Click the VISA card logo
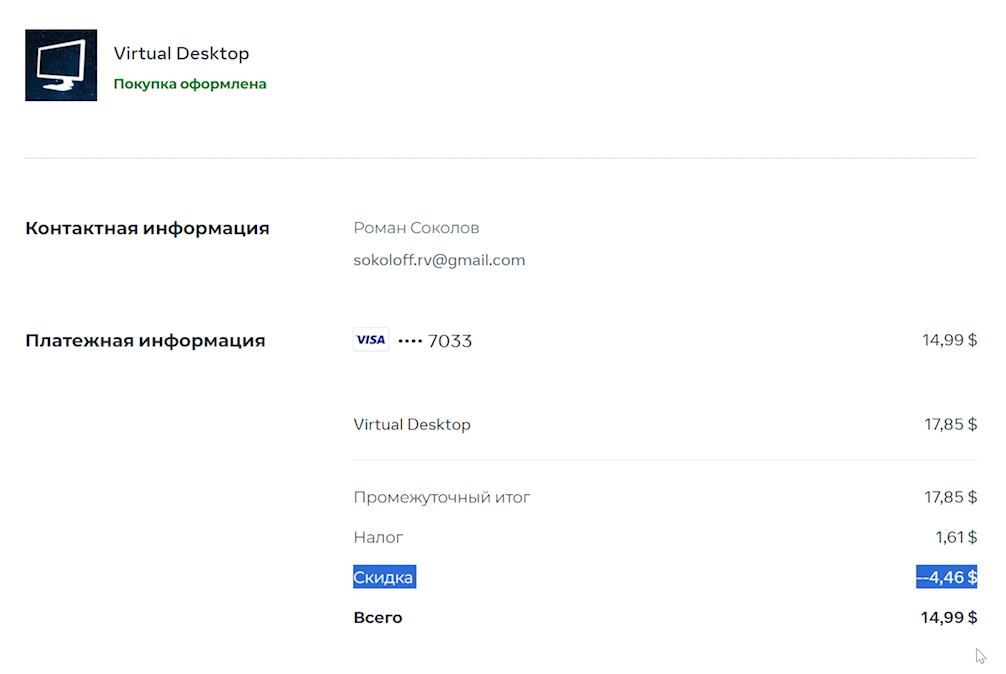 (x=371, y=340)
